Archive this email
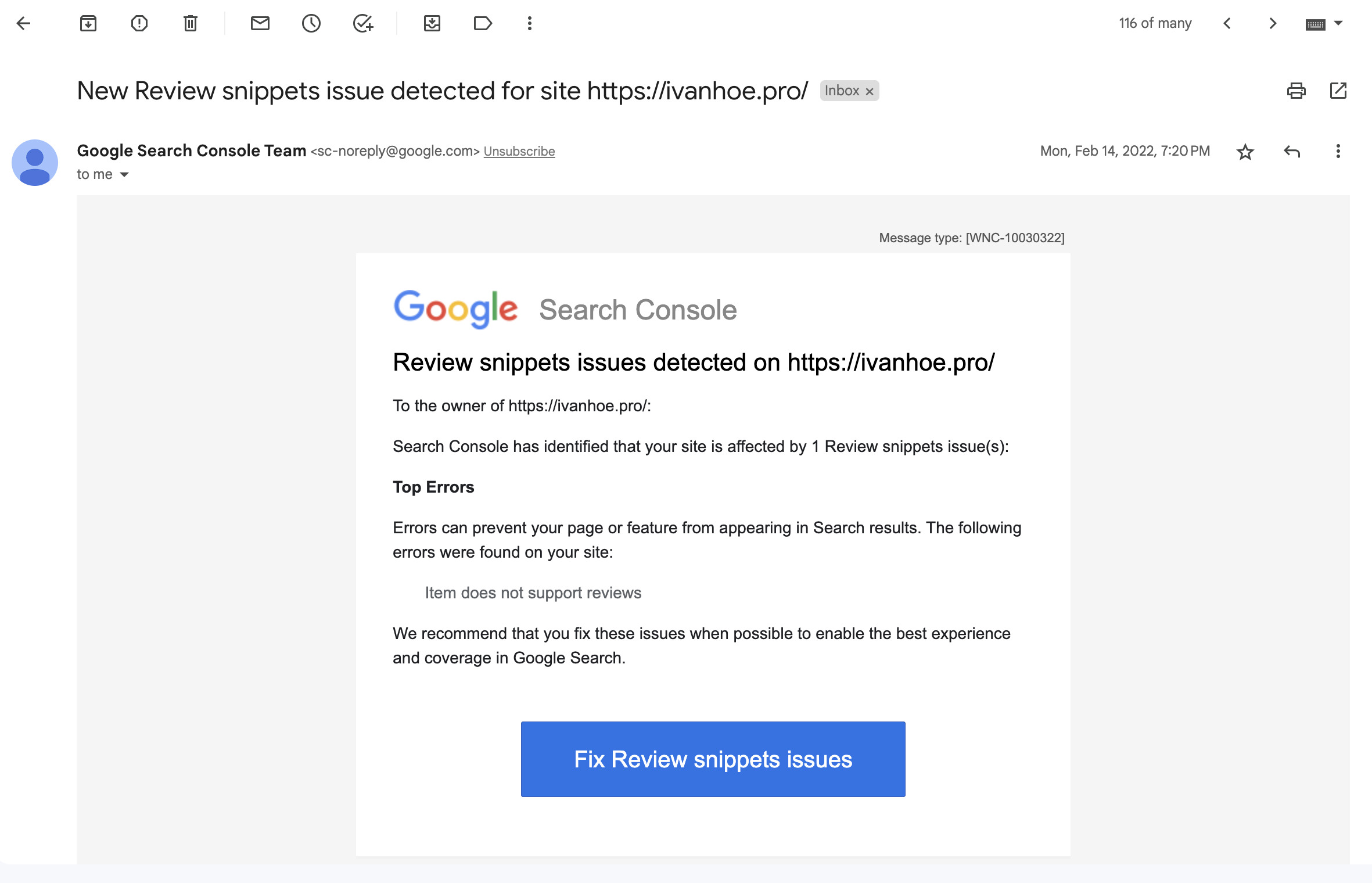Viewport: 1372px width, 883px height. click(x=88, y=23)
